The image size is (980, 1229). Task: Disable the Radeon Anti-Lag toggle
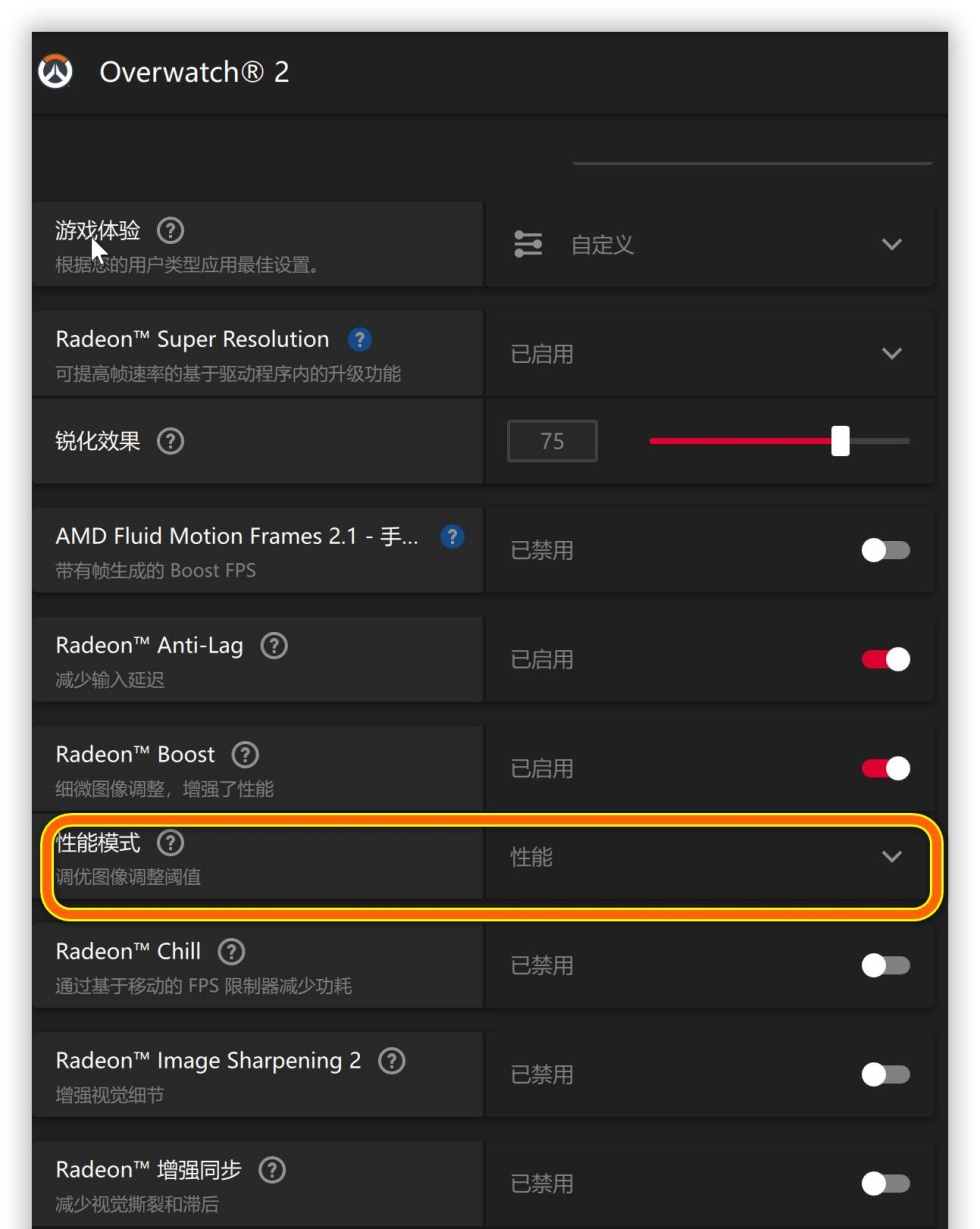[x=885, y=659]
